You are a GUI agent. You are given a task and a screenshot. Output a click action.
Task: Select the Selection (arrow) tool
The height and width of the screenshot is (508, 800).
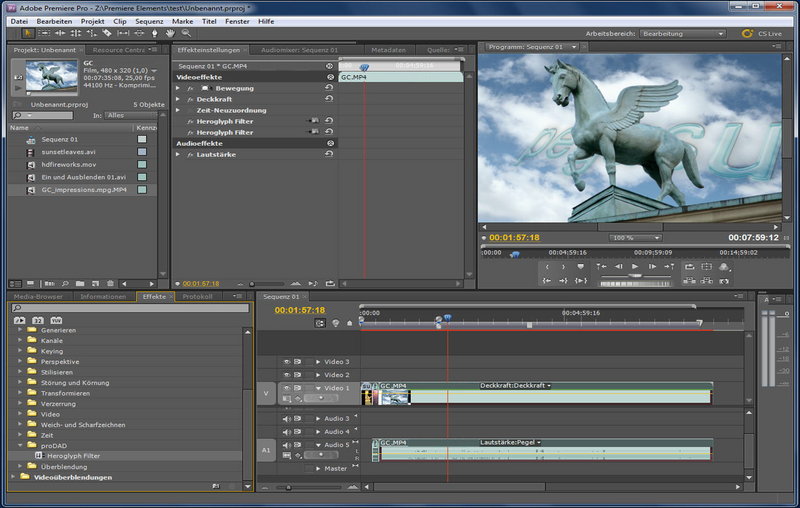point(28,33)
